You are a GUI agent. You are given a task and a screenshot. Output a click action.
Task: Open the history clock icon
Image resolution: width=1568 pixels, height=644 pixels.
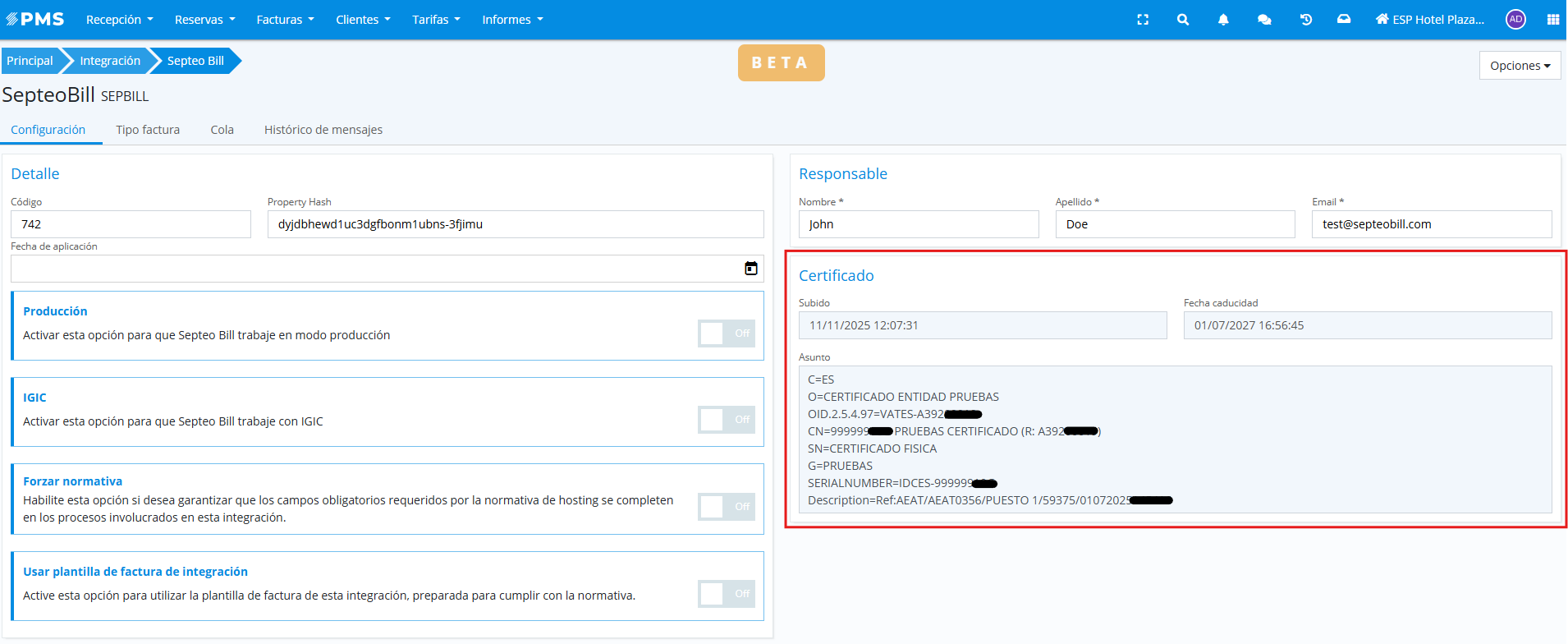(x=1305, y=20)
